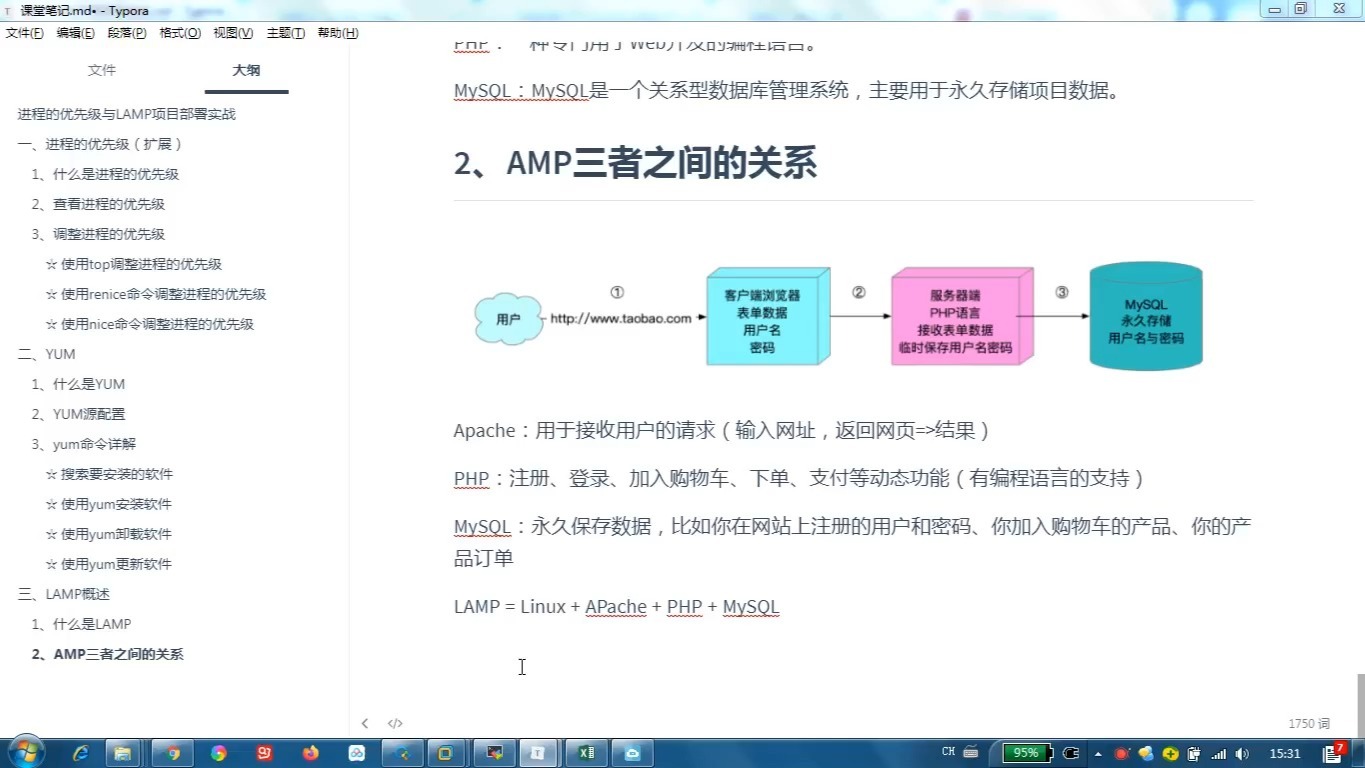
Task: Open the red Youdao note icon
Action: tap(264, 753)
